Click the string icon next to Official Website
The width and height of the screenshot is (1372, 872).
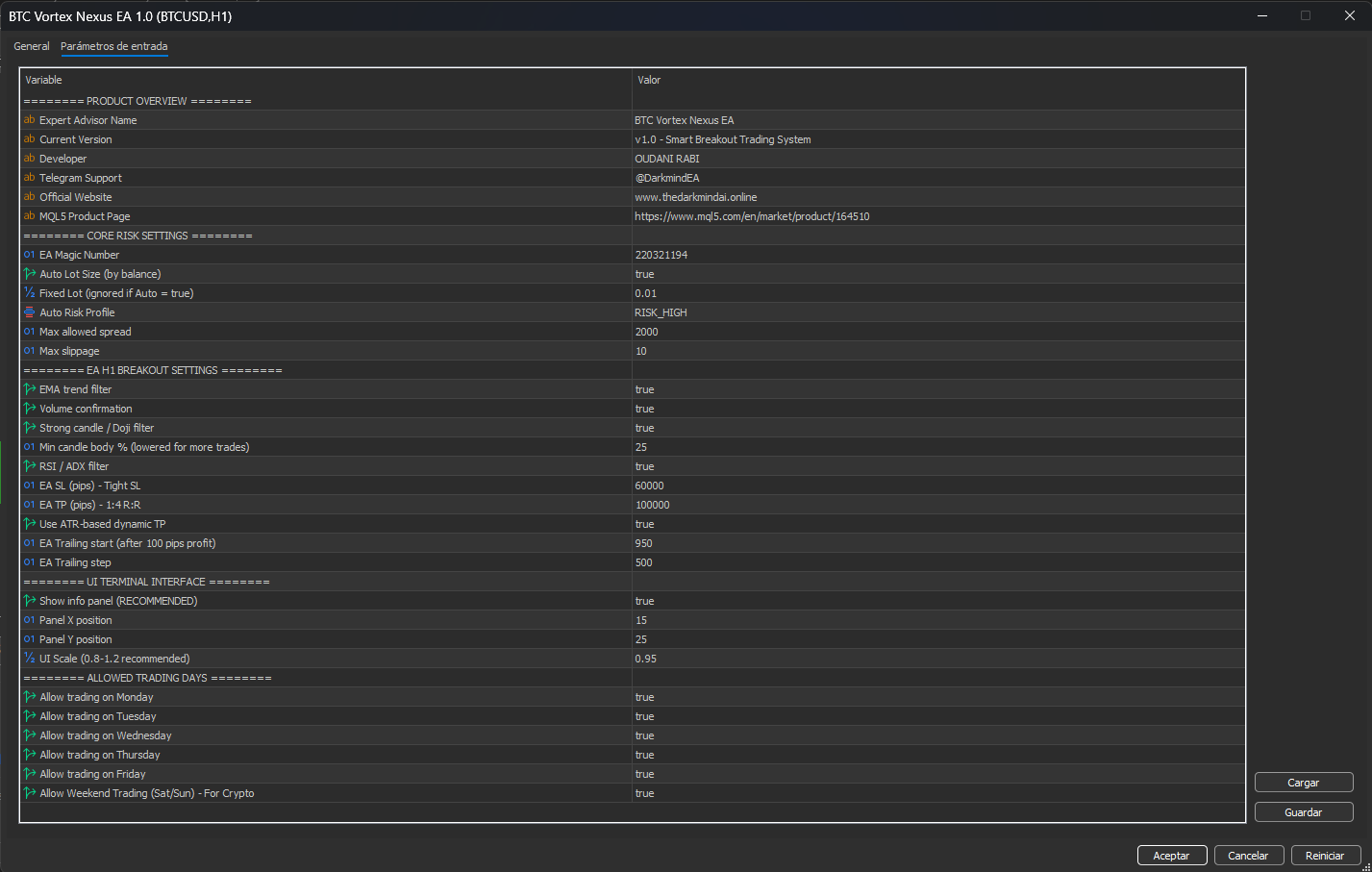point(29,197)
